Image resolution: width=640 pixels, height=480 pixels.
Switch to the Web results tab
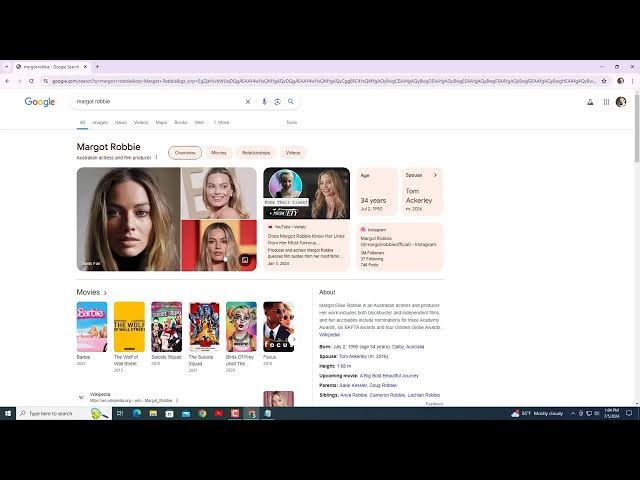click(199, 122)
